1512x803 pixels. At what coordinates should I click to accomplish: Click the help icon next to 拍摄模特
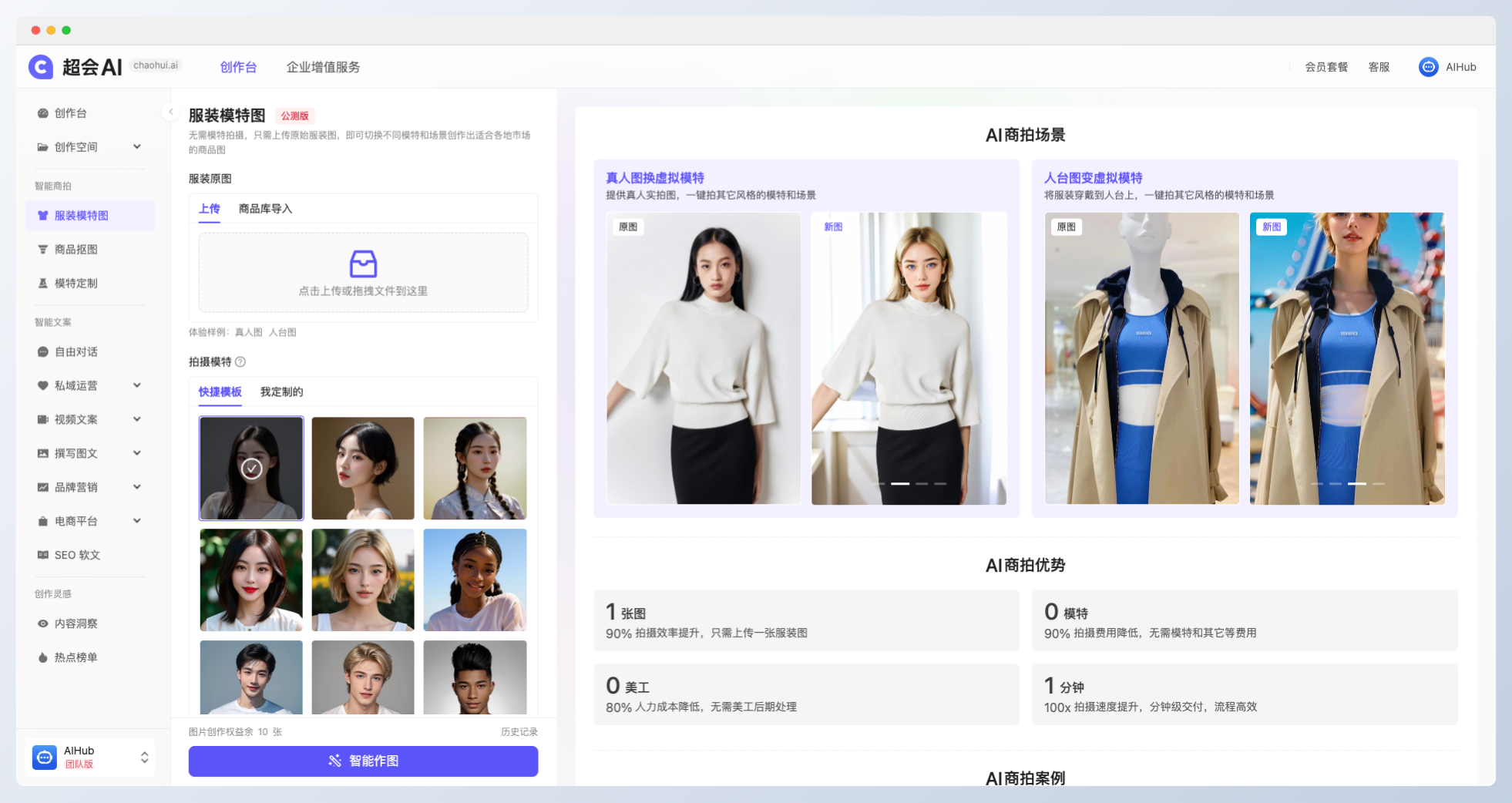(x=240, y=361)
